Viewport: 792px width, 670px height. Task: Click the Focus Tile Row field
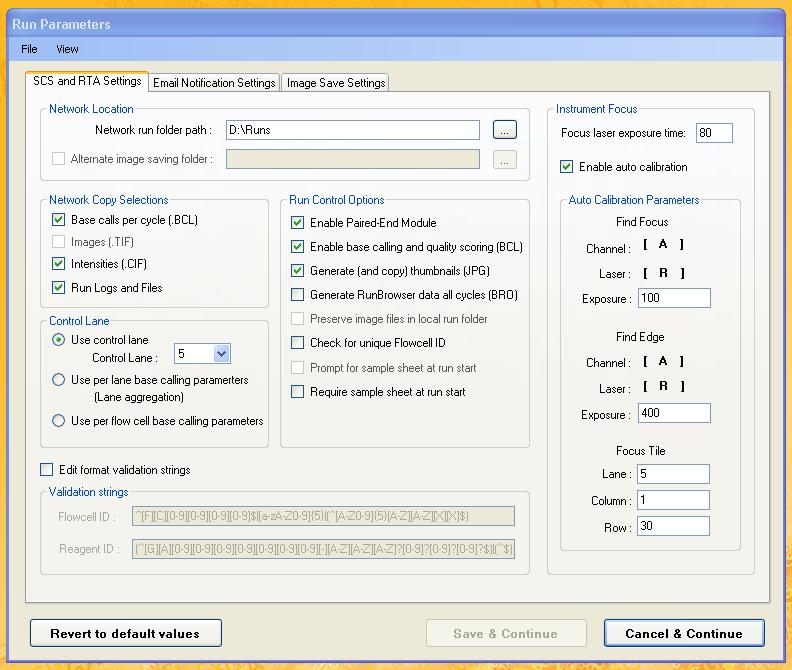pos(673,526)
